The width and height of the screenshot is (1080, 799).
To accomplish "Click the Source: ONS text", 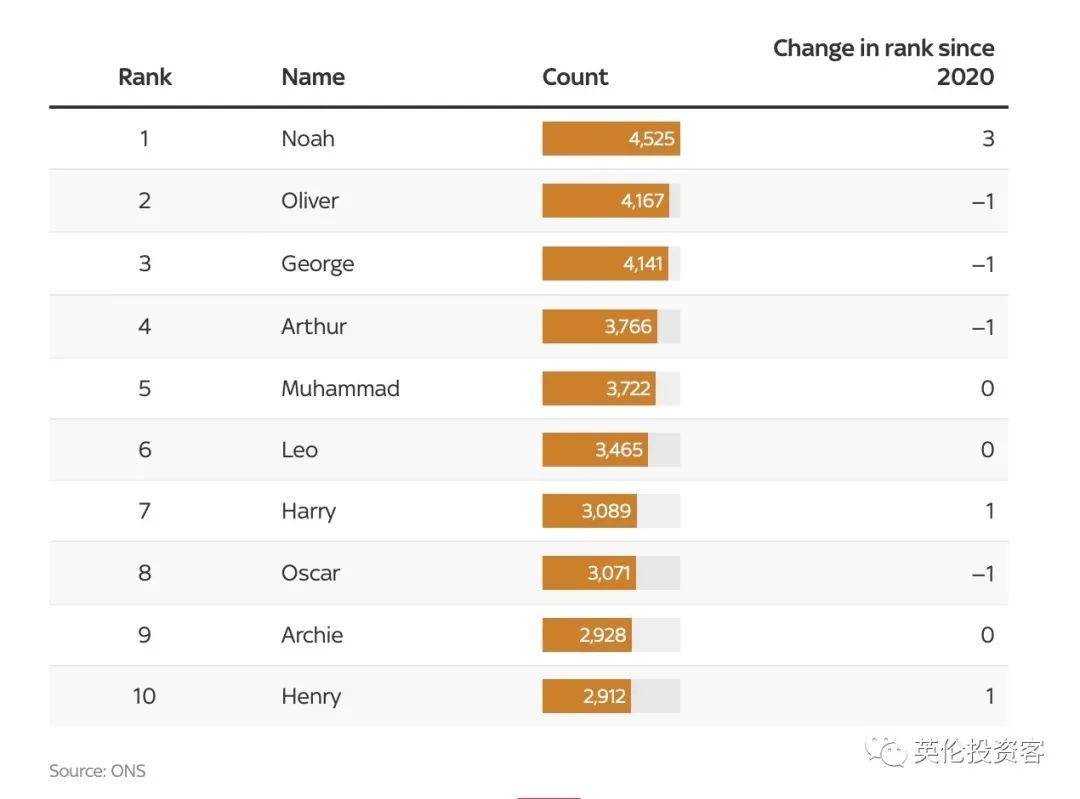I will pos(97,771).
